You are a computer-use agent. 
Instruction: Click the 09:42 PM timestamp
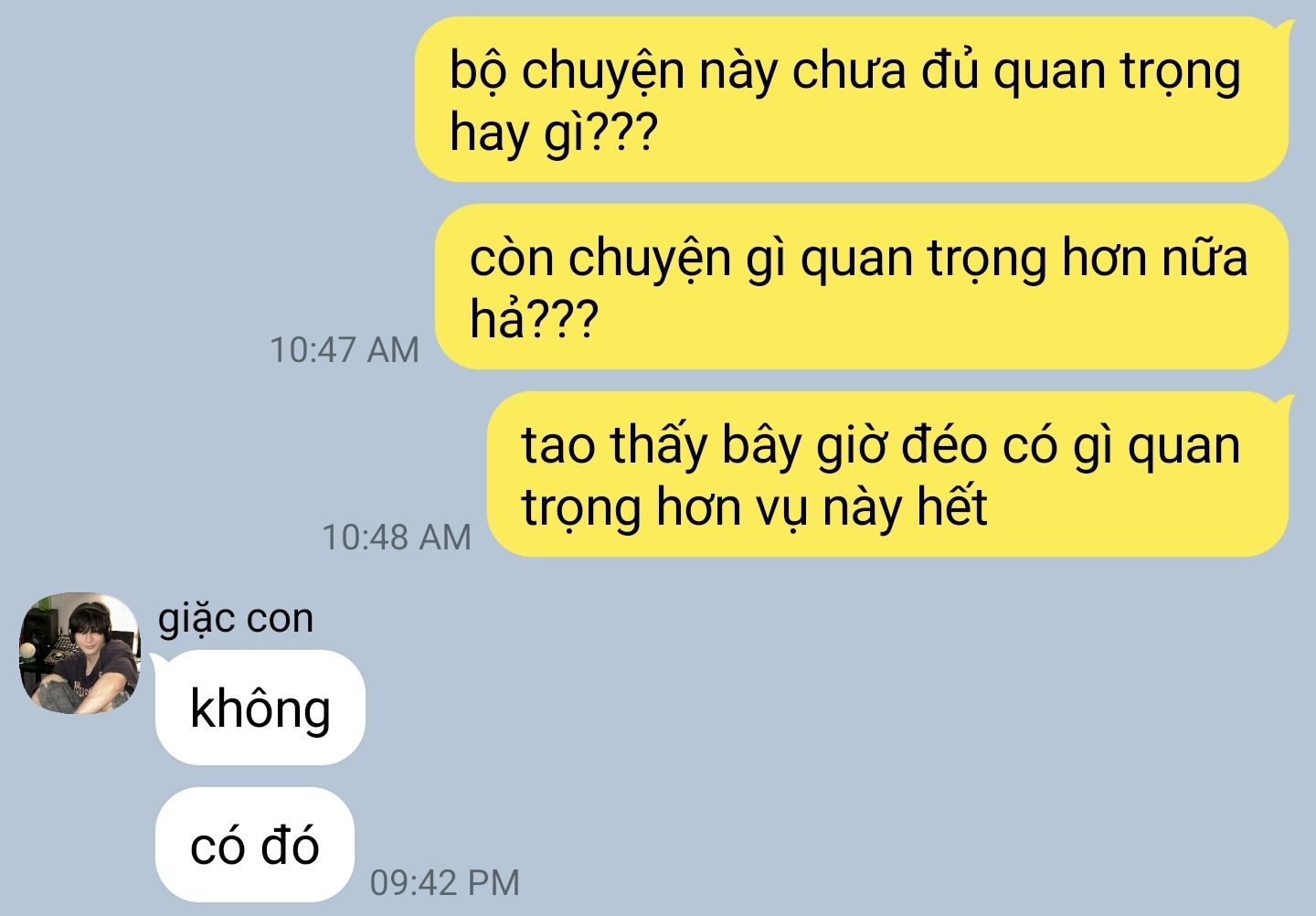pos(445,882)
